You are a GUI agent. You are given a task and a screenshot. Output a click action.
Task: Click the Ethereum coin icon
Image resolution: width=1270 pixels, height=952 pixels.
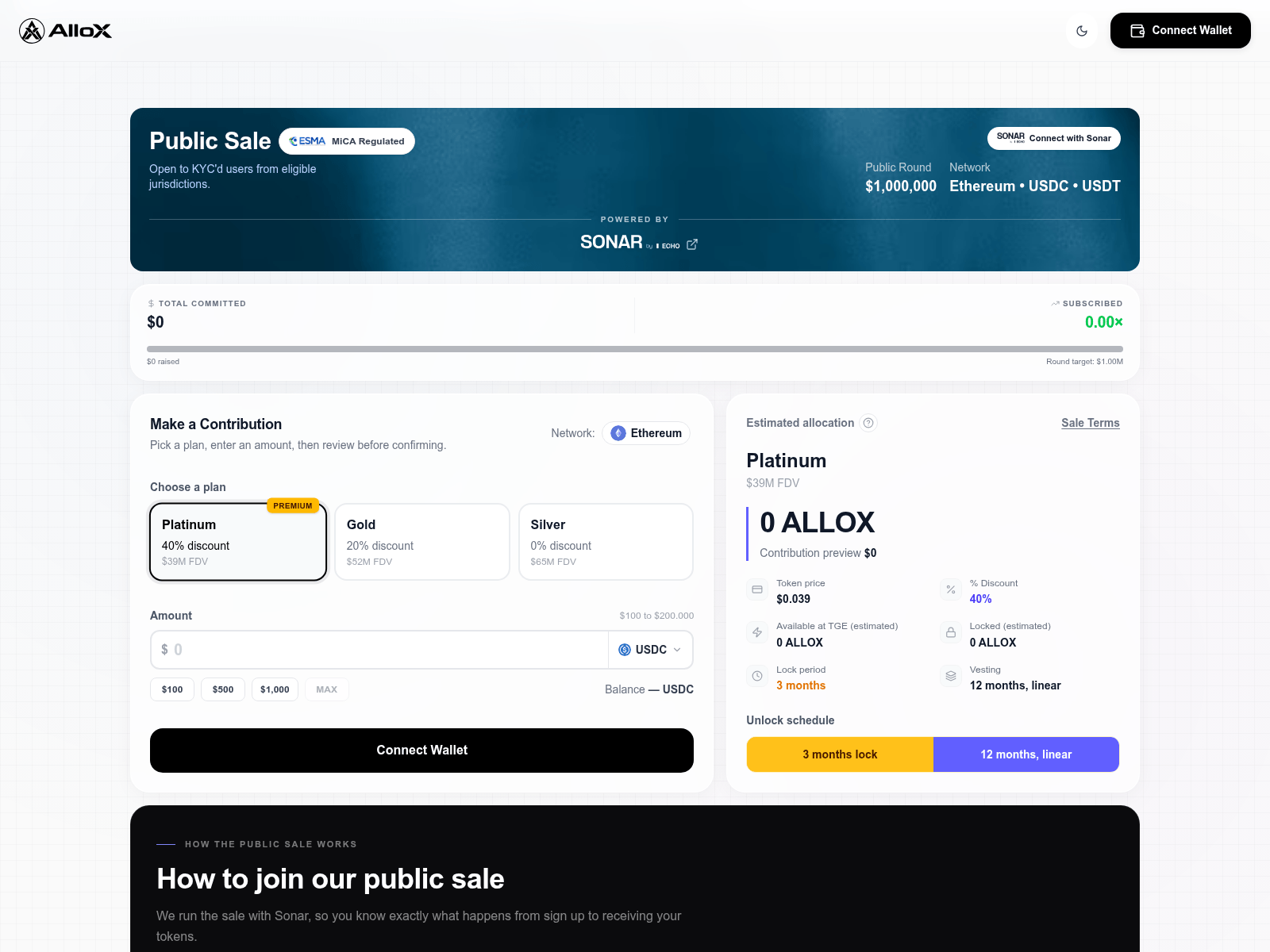(618, 433)
